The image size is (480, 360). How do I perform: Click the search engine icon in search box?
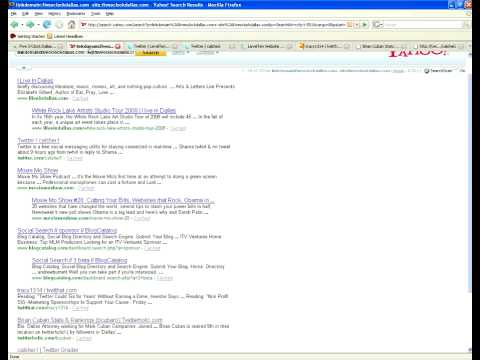[x=377, y=25]
